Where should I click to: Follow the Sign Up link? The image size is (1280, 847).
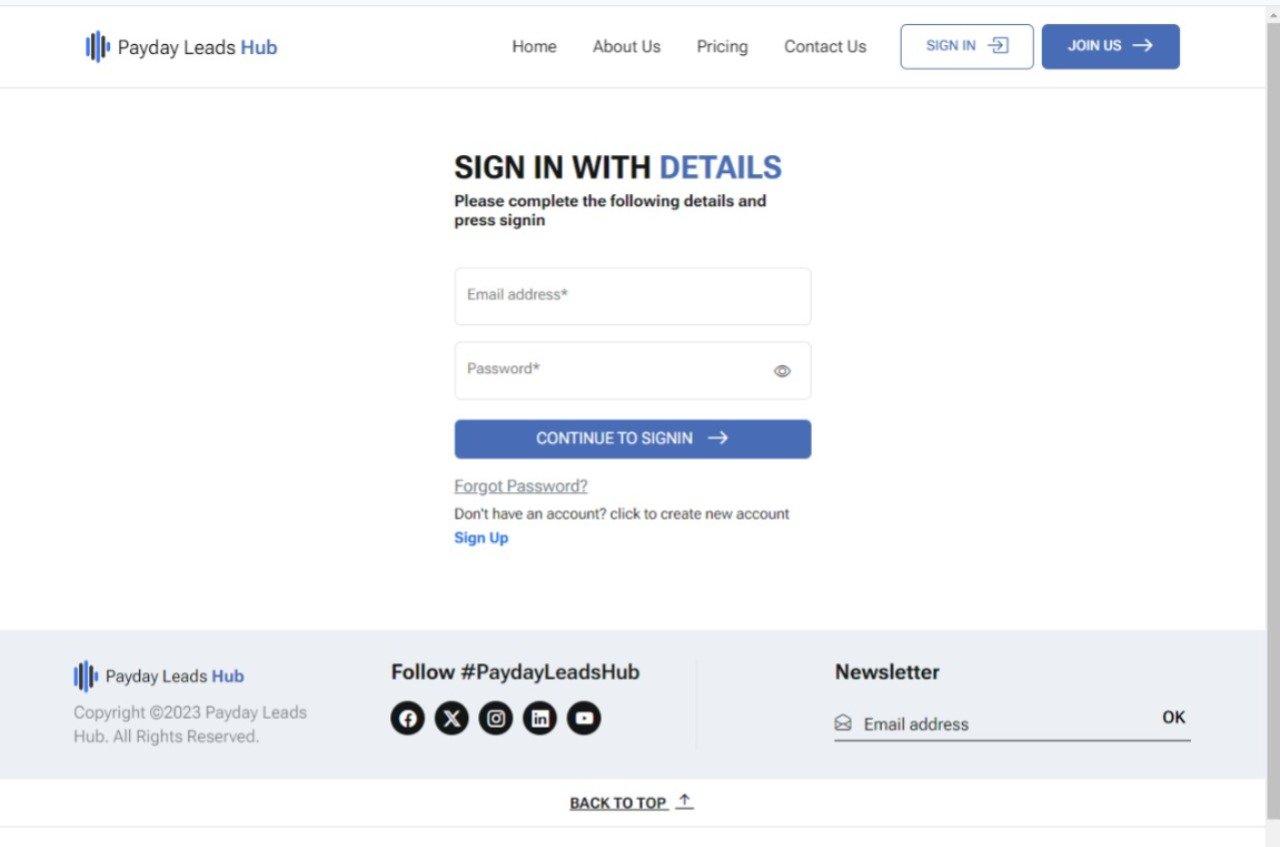481,538
